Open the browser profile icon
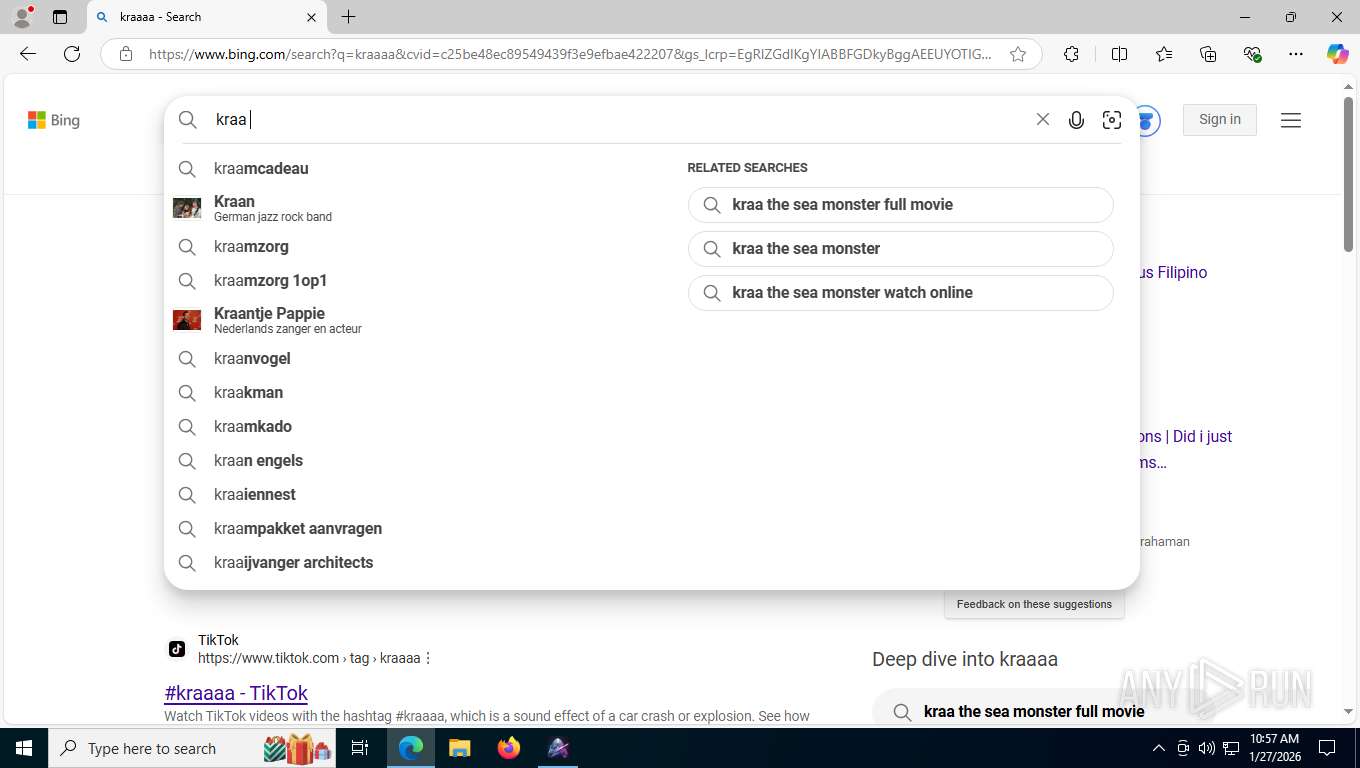The image size is (1360, 768). click(x=21, y=17)
